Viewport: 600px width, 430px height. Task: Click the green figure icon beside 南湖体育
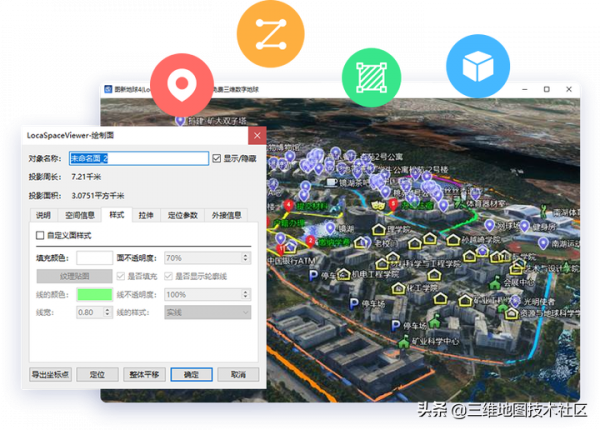coord(544,210)
